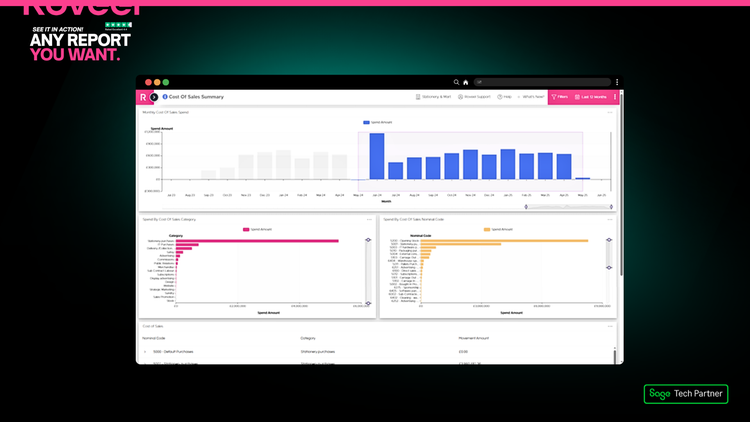750x422 pixels.
Task: Click the home icon in the browser bar
Action: coord(466,82)
